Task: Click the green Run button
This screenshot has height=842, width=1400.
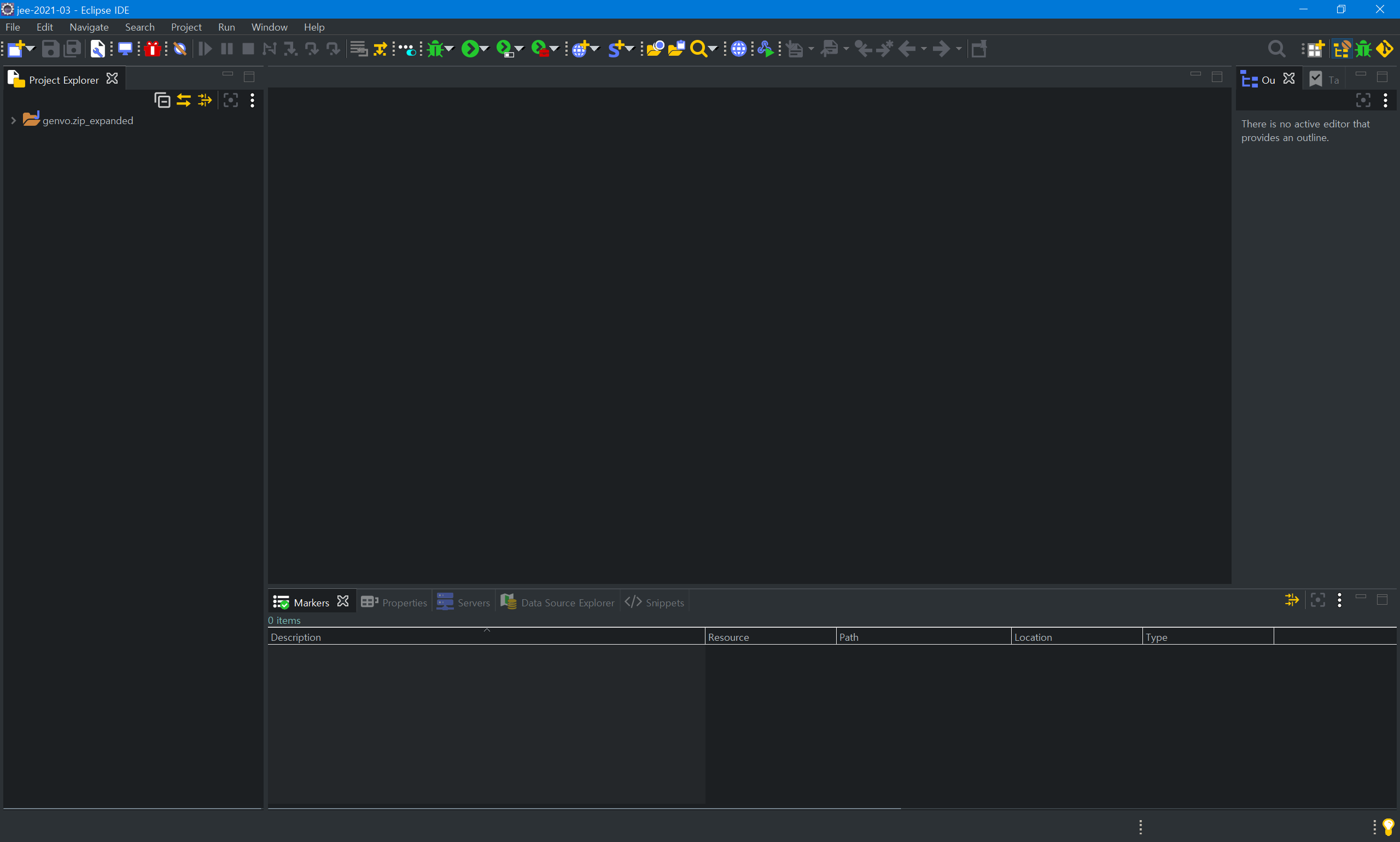Action: 470,49
